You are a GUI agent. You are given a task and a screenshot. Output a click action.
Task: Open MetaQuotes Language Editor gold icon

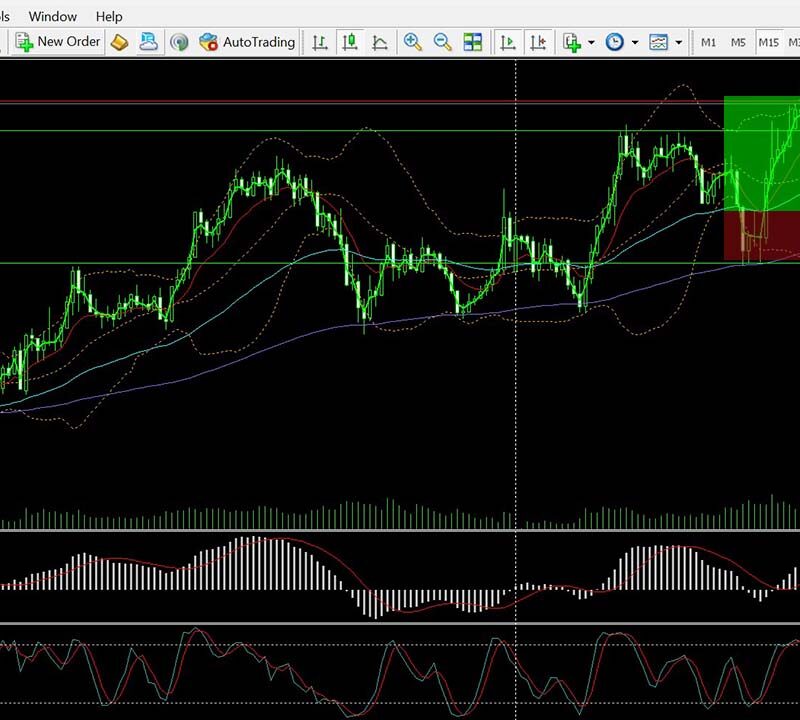119,42
